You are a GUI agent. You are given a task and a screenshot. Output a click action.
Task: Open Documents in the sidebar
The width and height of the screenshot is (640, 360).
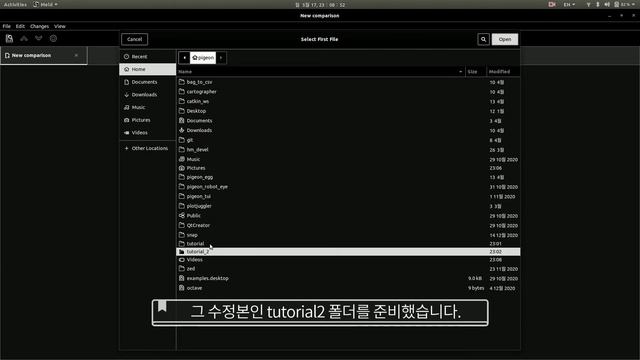click(x=148, y=82)
